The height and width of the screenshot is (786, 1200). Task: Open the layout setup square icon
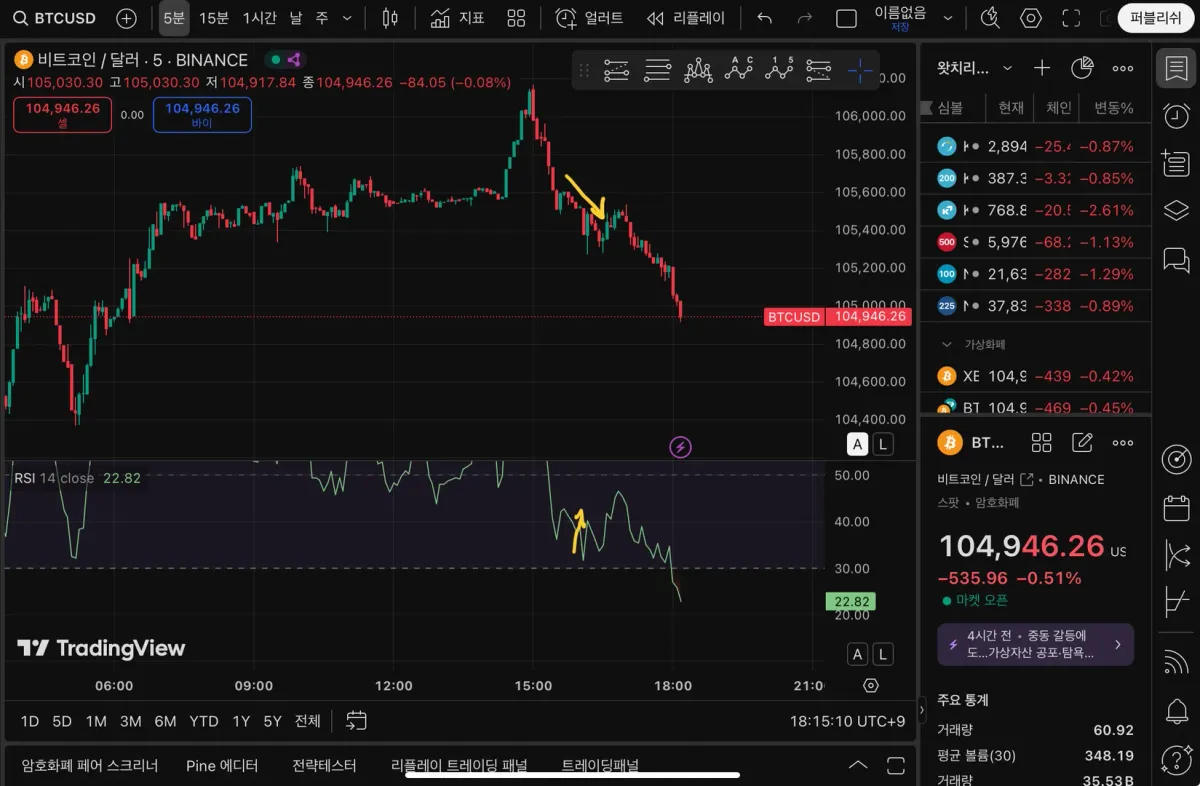pyautogui.click(x=846, y=18)
